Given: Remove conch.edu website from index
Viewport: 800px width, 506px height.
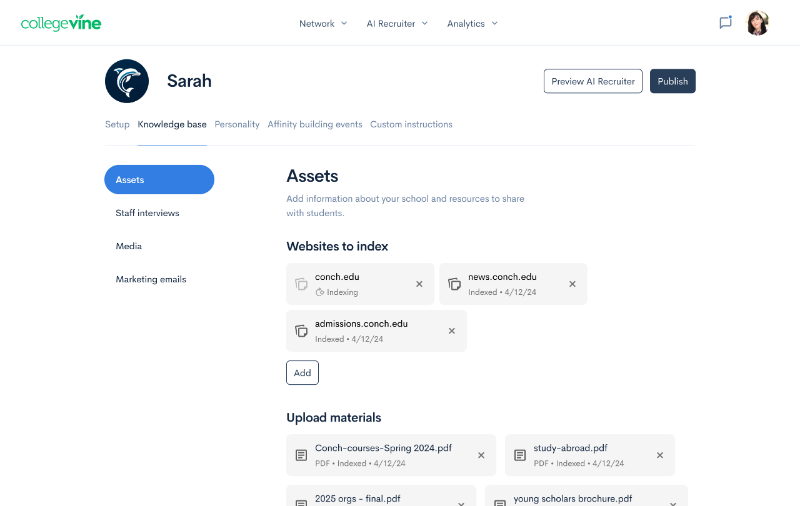Looking at the screenshot, I should click(x=419, y=284).
